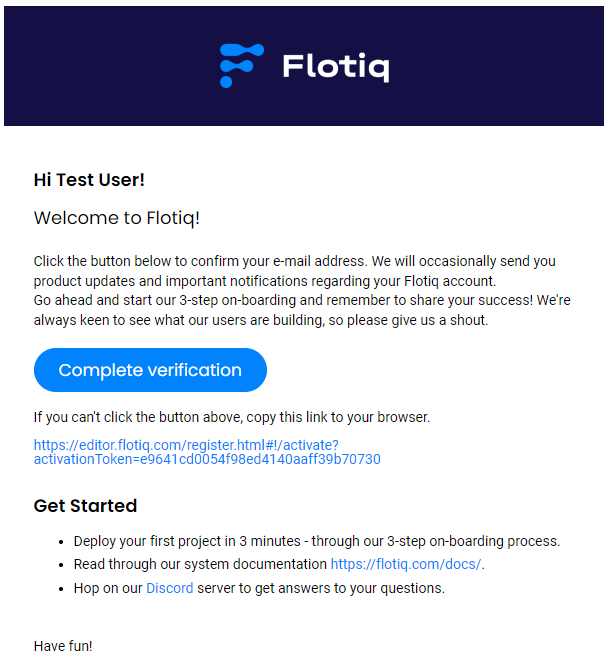Click the 'Get Started' section heading
Screen dimensions: 608x661
pyautogui.click(x=85, y=506)
